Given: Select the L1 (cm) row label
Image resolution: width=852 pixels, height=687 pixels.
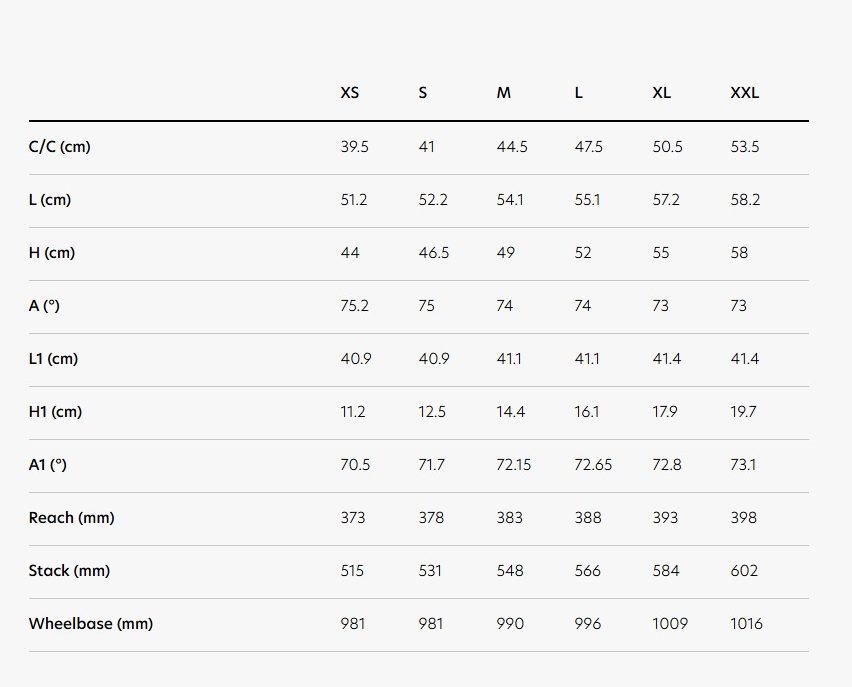Looking at the screenshot, I should pos(53,359).
